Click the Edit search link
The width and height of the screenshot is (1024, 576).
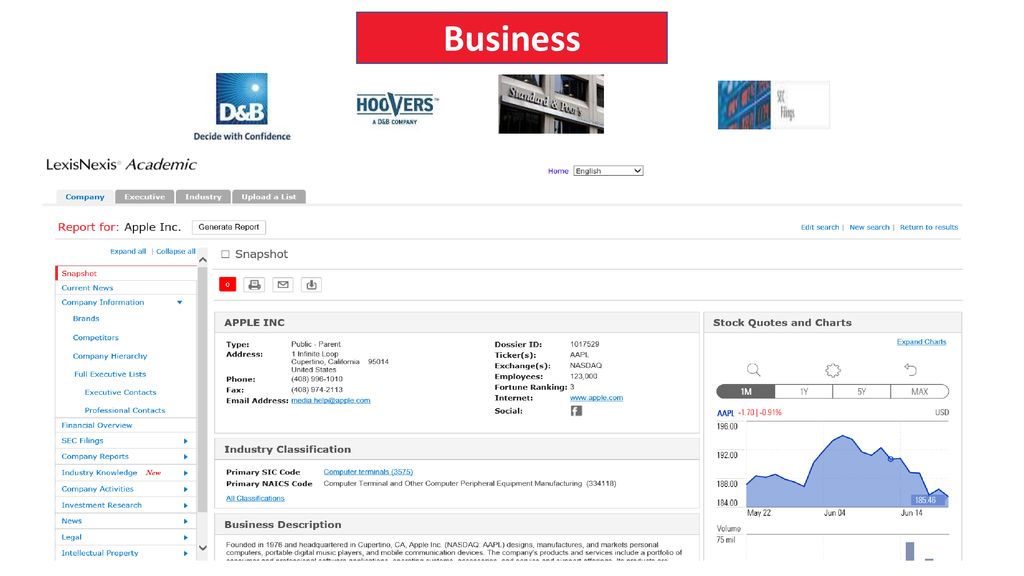820,227
